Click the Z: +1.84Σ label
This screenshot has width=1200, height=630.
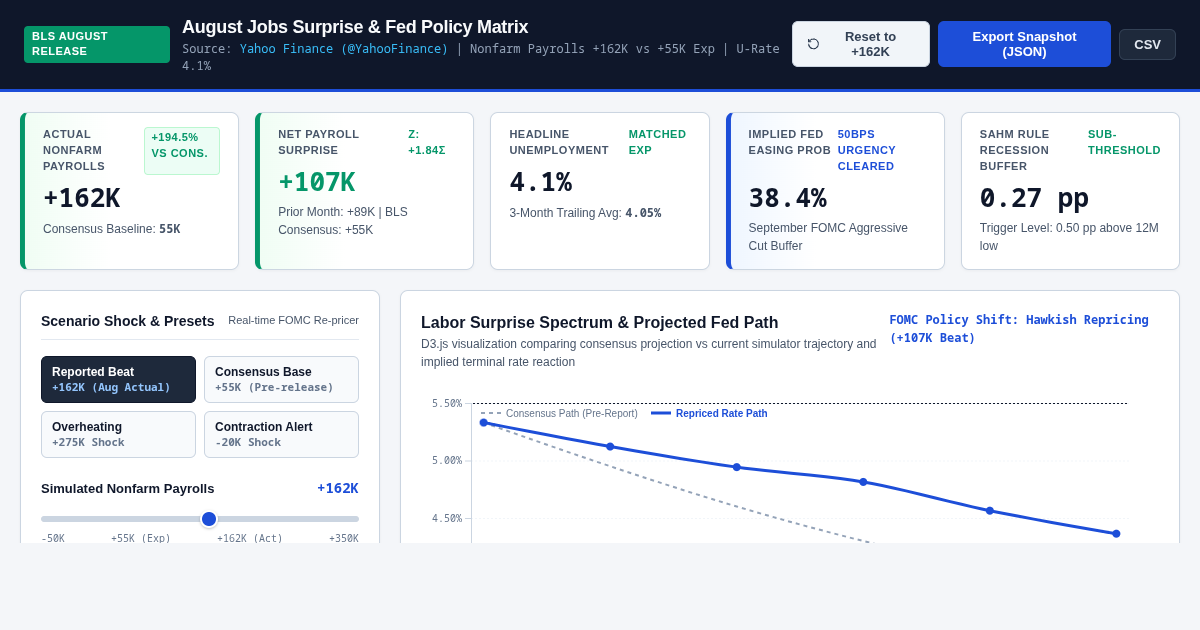[427, 142]
